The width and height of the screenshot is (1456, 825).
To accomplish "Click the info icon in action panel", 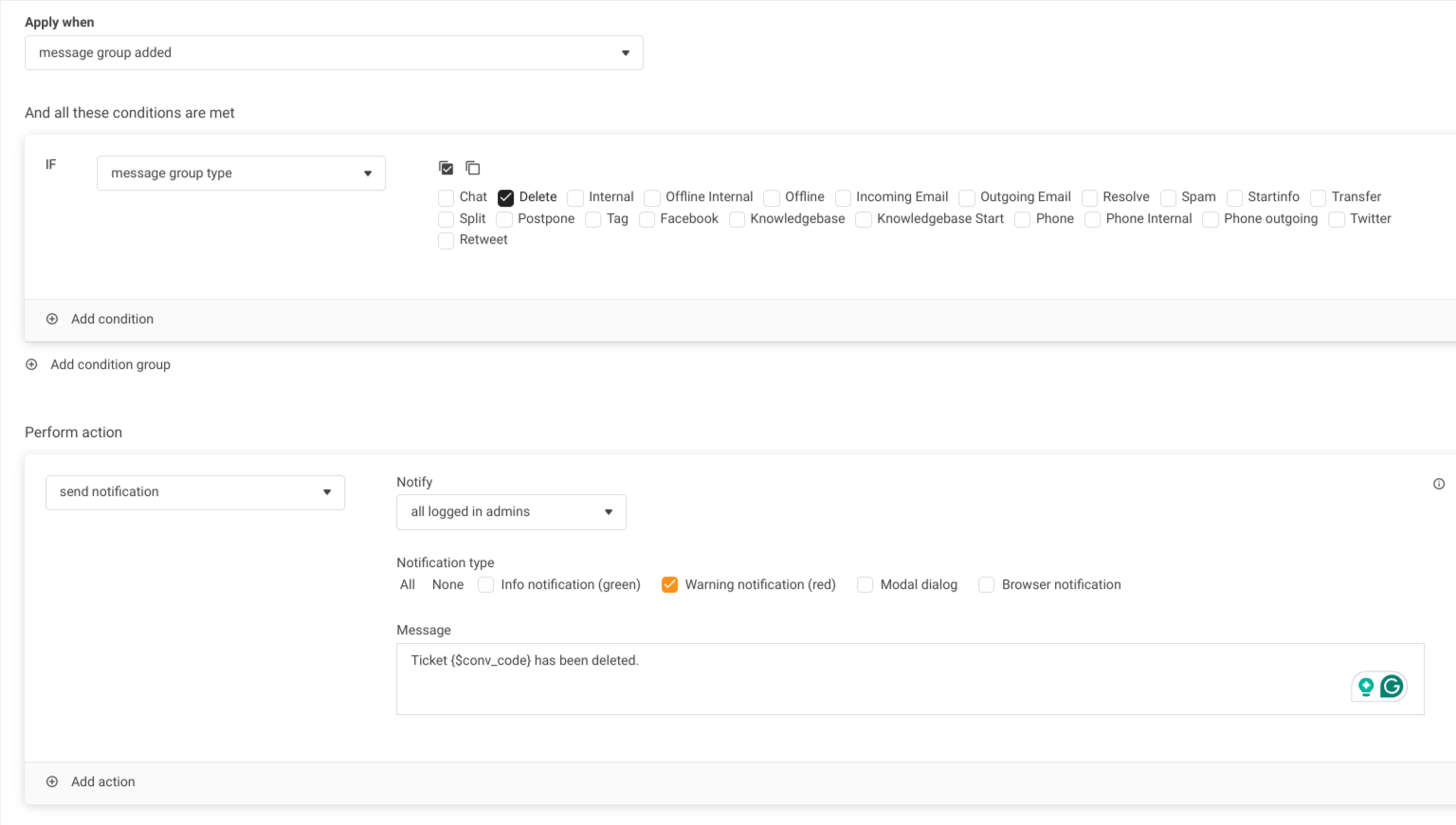I will 1438,485.
